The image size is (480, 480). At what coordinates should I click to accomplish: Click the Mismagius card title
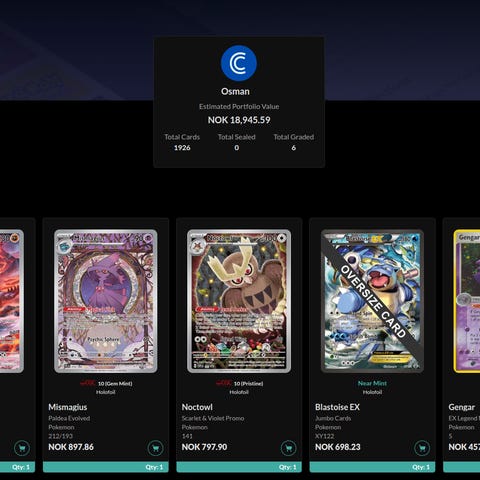[68, 407]
